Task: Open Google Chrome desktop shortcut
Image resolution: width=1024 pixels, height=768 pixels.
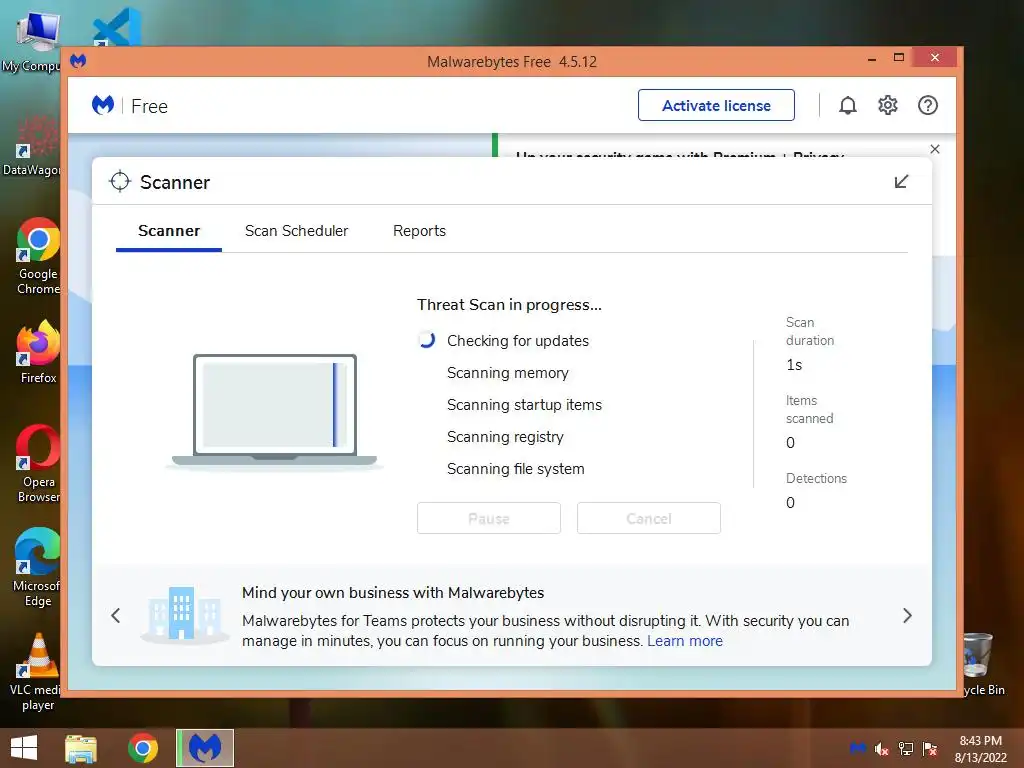Action: coord(38,257)
